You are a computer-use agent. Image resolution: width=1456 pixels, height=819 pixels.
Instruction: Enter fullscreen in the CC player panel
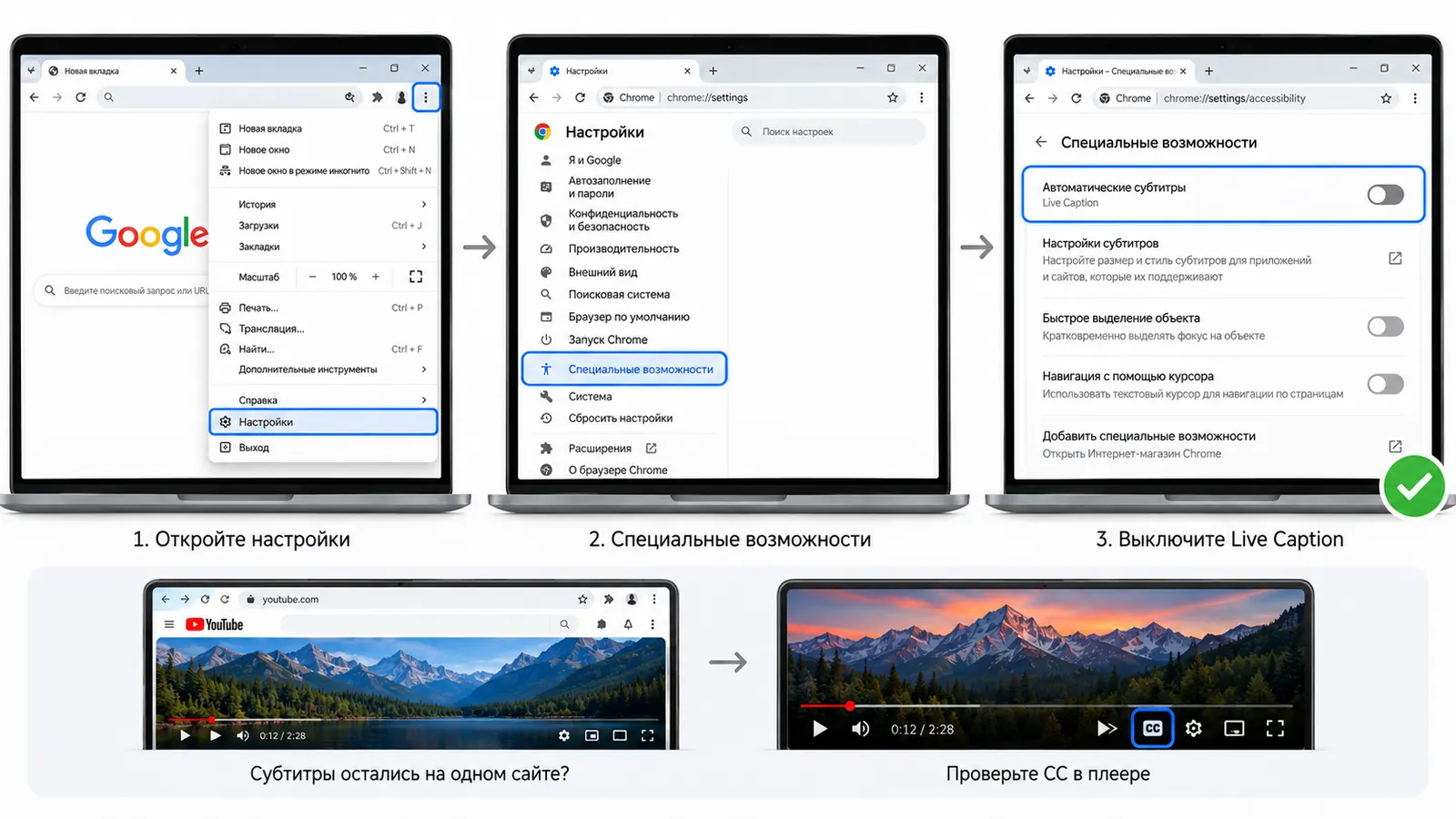pyautogui.click(x=1275, y=728)
